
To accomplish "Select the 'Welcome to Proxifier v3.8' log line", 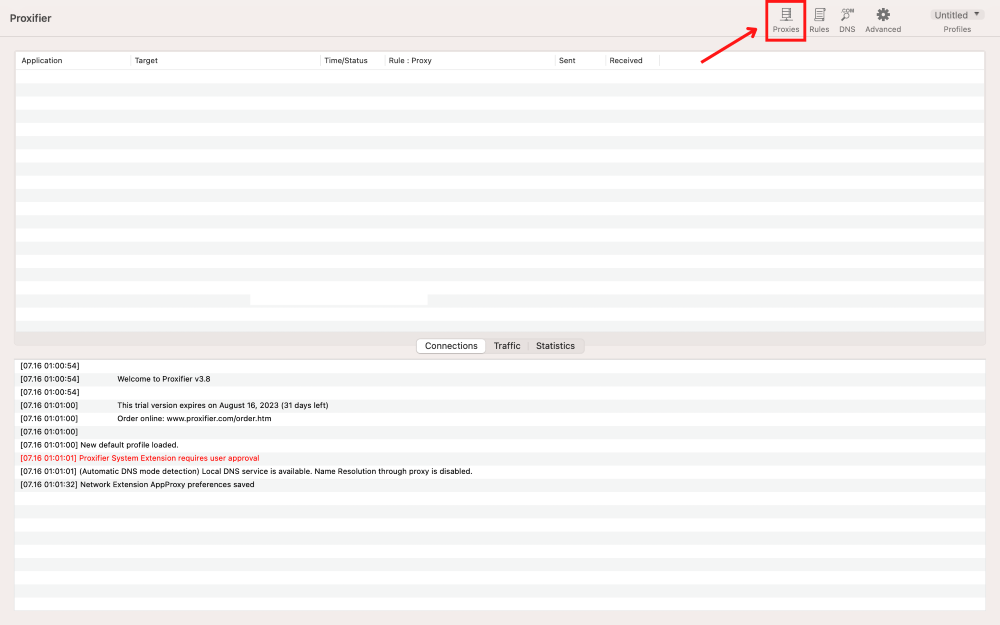I will [x=499, y=379].
